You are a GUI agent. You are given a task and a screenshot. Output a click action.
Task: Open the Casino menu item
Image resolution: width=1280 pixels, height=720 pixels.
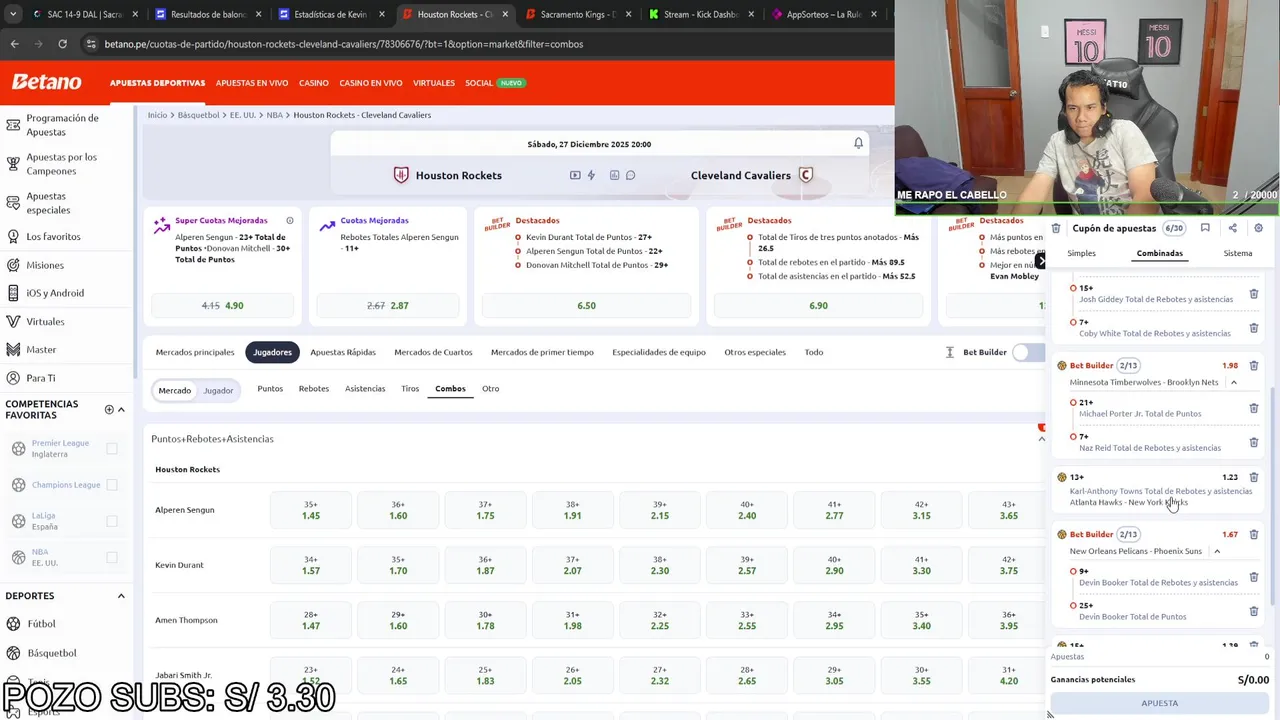(x=313, y=83)
